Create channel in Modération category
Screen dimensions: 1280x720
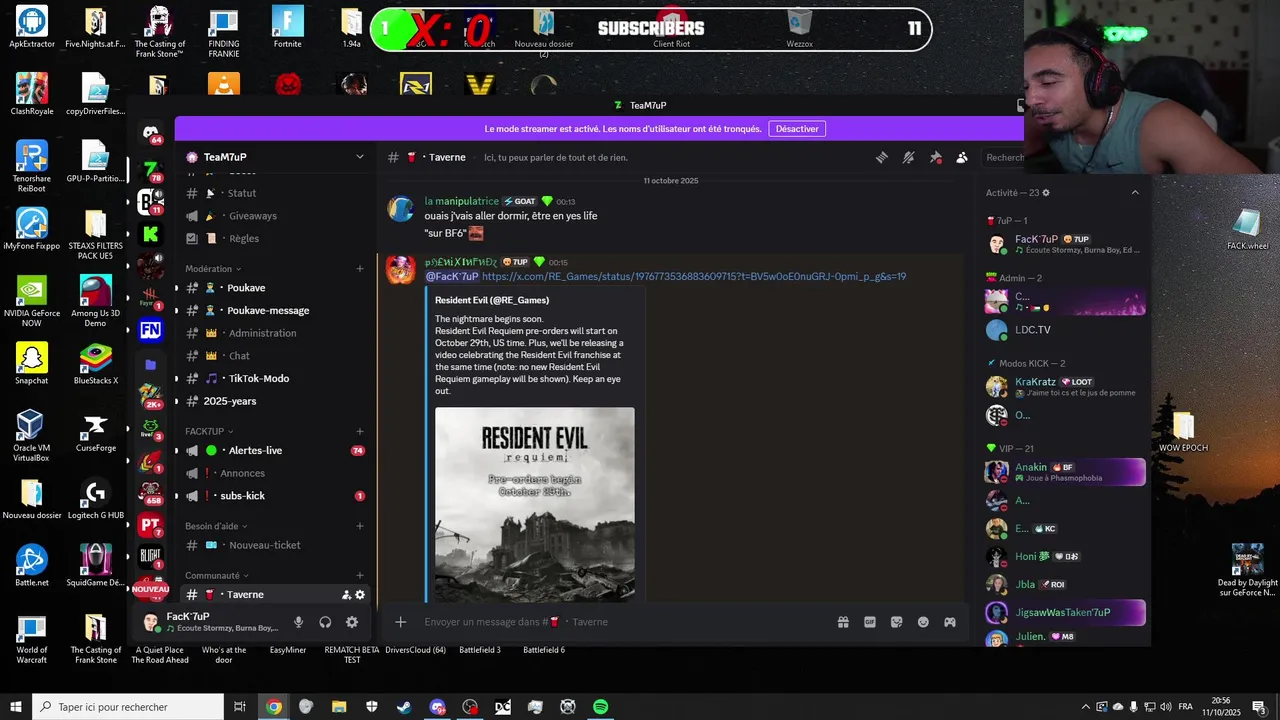[x=360, y=269]
